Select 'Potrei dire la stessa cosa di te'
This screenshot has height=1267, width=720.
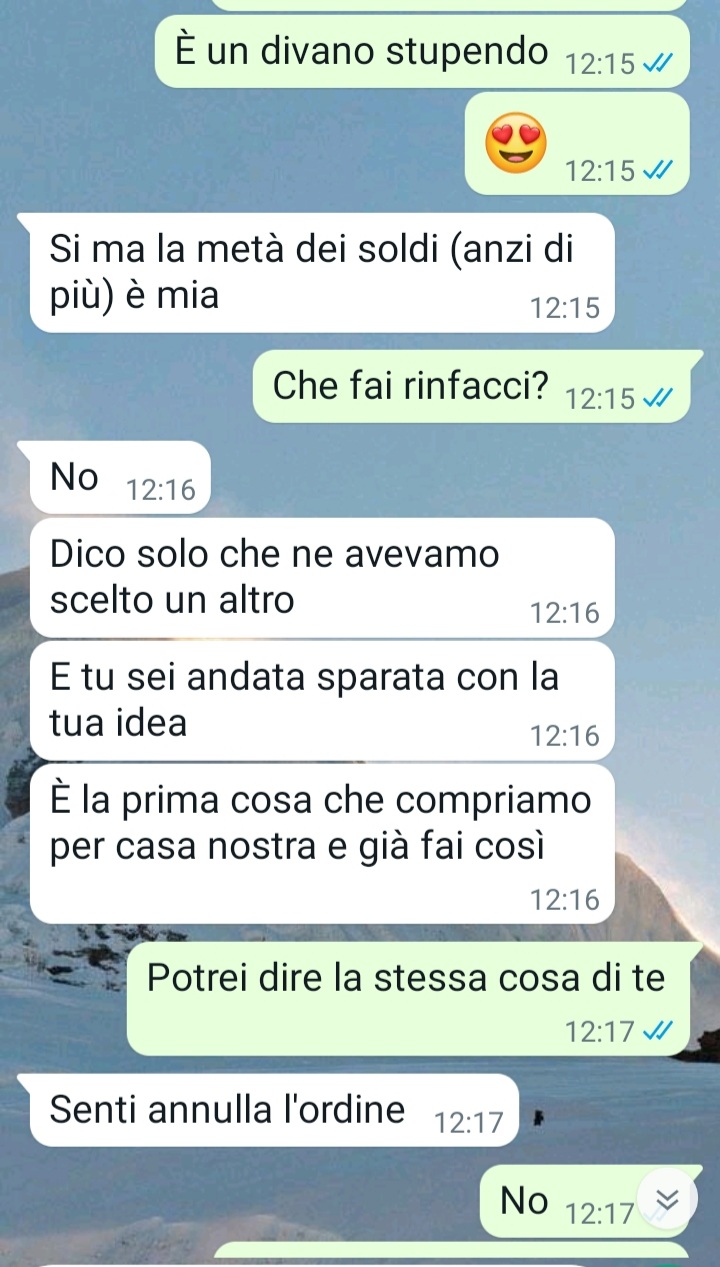coord(408,999)
